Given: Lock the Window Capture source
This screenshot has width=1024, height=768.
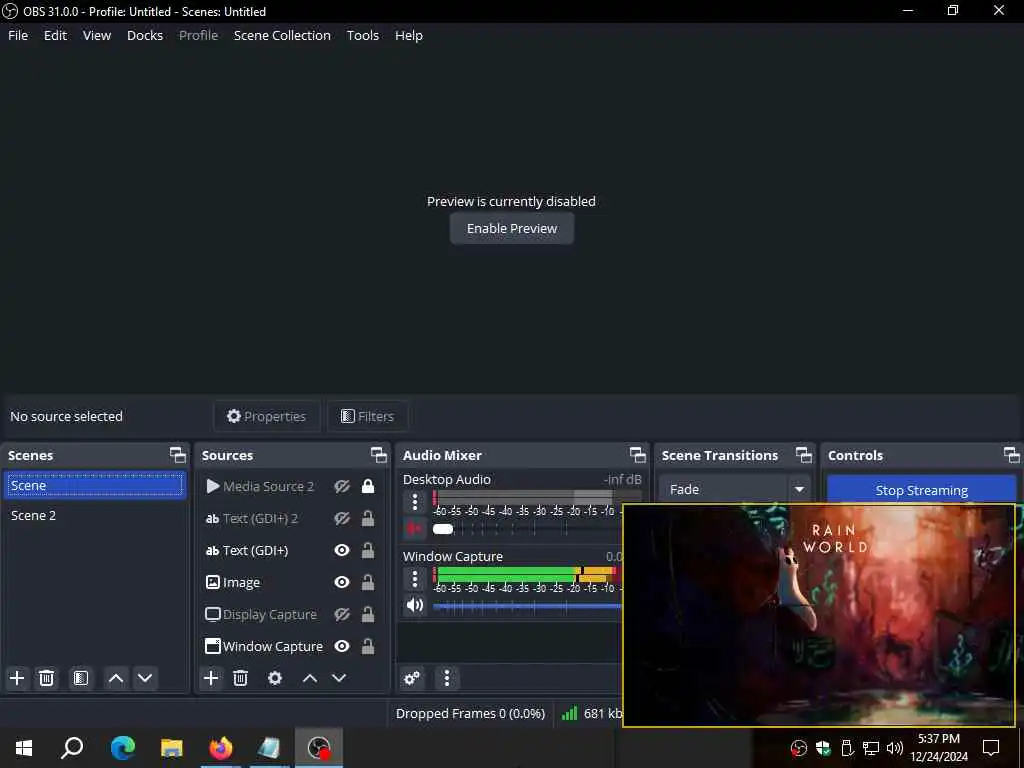Looking at the screenshot, I should 368,645.
